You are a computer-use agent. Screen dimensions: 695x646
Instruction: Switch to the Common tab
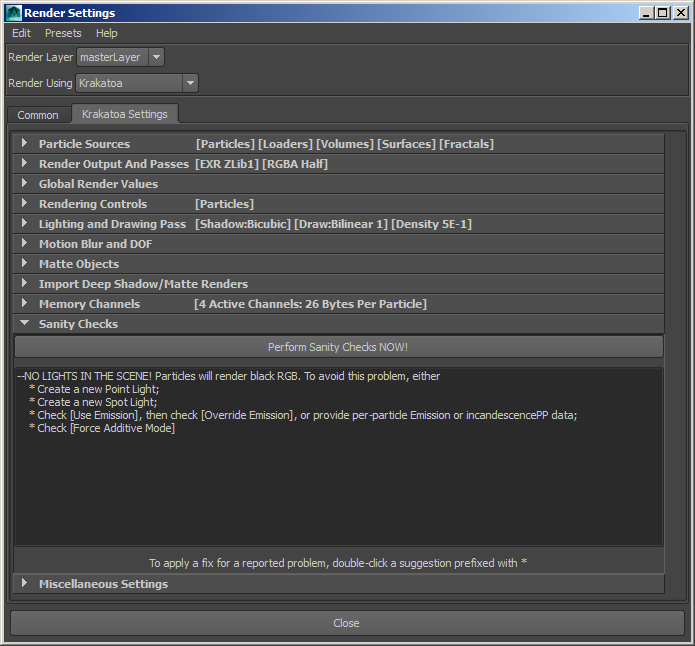tap(38, 115)
